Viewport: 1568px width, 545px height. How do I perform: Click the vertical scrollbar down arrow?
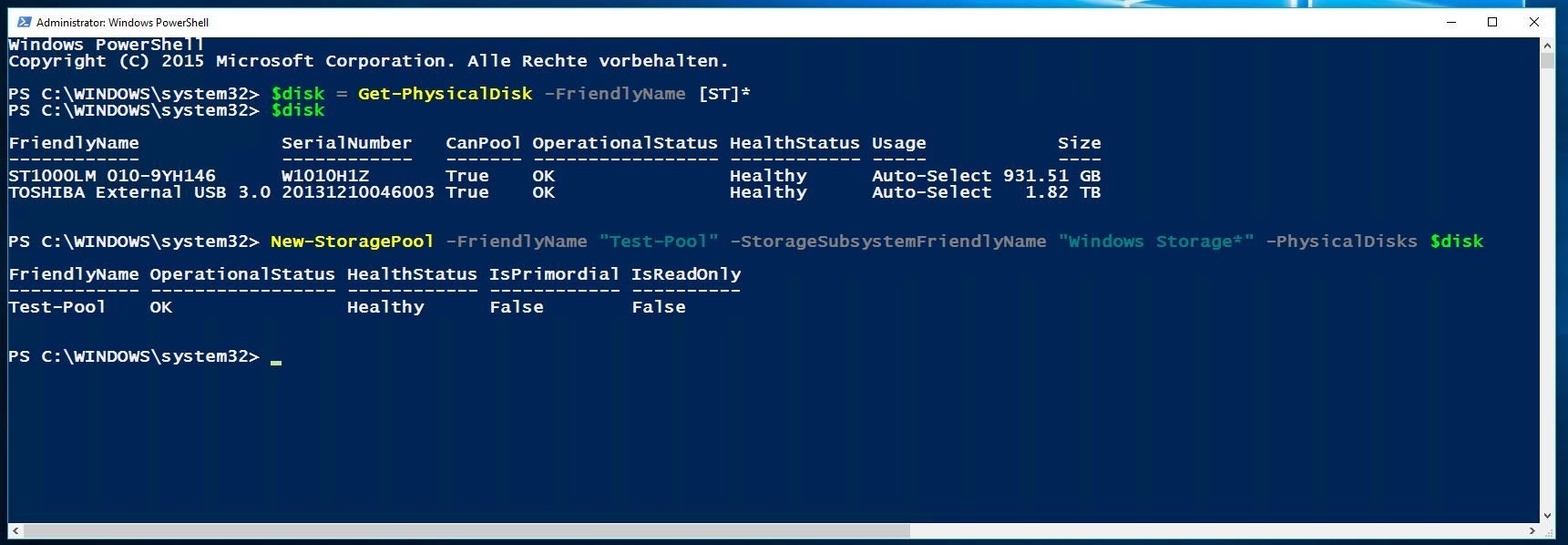[x=1547, y=516]
